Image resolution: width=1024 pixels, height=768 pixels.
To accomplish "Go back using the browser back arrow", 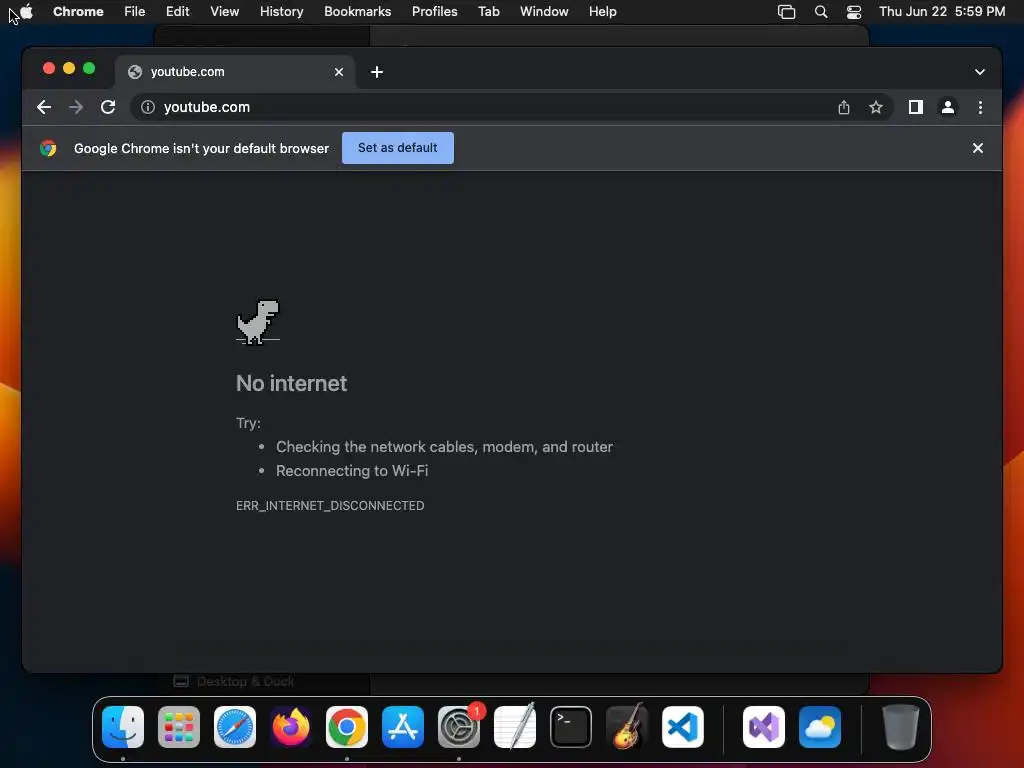I will coord(44,107).
